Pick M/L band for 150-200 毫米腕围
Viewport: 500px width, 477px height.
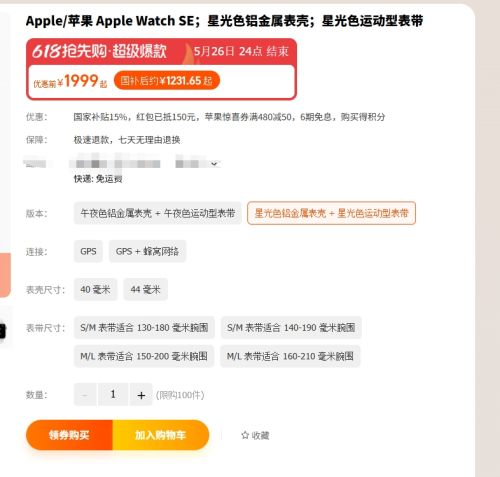[144, 356]
